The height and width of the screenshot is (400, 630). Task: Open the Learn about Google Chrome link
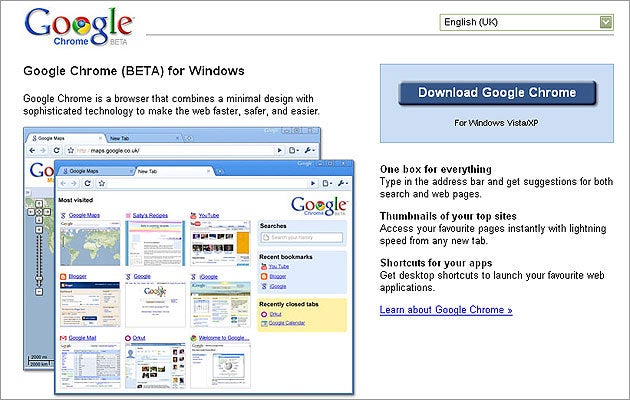446,310
